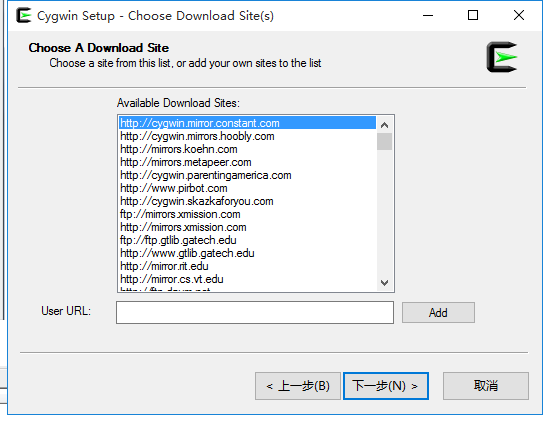The width and height of the screenshot is (551, 422).
Task: Select http://cygwin.skazkaforyou.com site
Action: pyautogui.click(x=247, y=201)
